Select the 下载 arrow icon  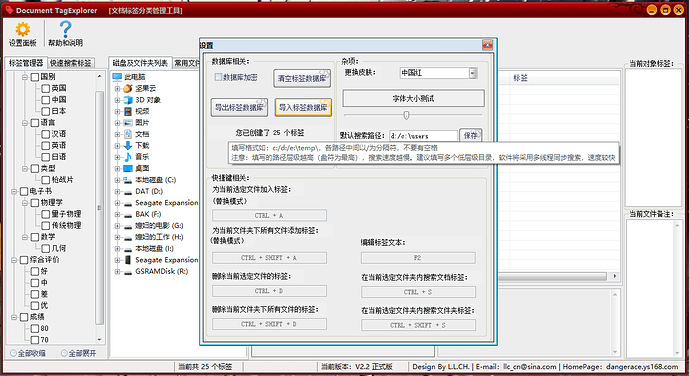[127, 145]
